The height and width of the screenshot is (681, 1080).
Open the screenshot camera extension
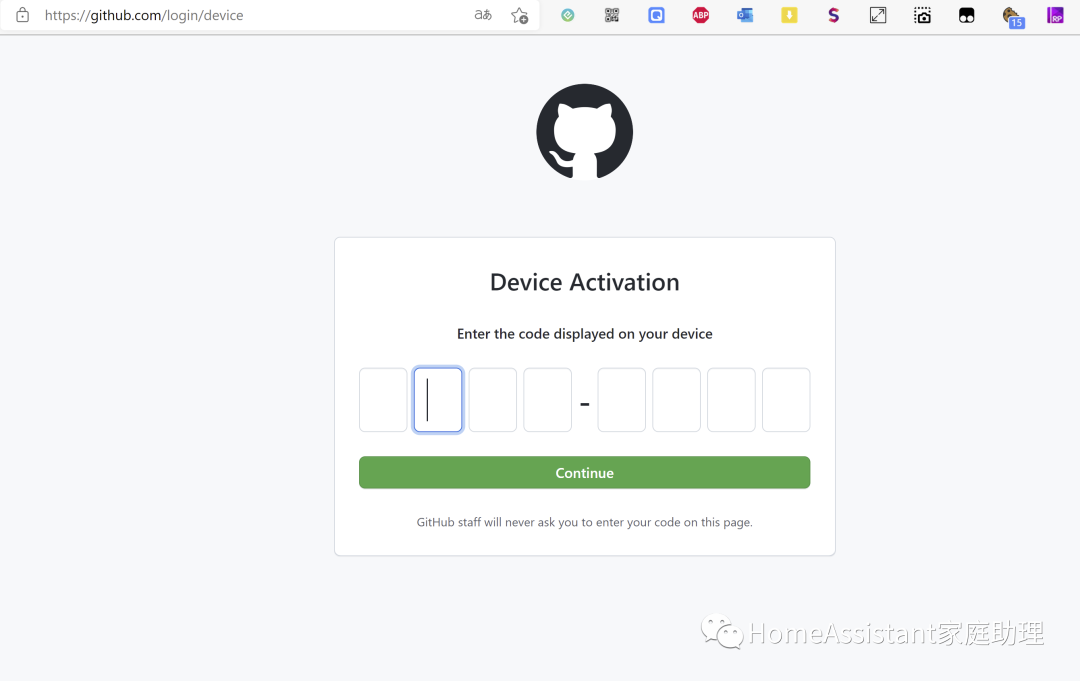click(922, 15)
